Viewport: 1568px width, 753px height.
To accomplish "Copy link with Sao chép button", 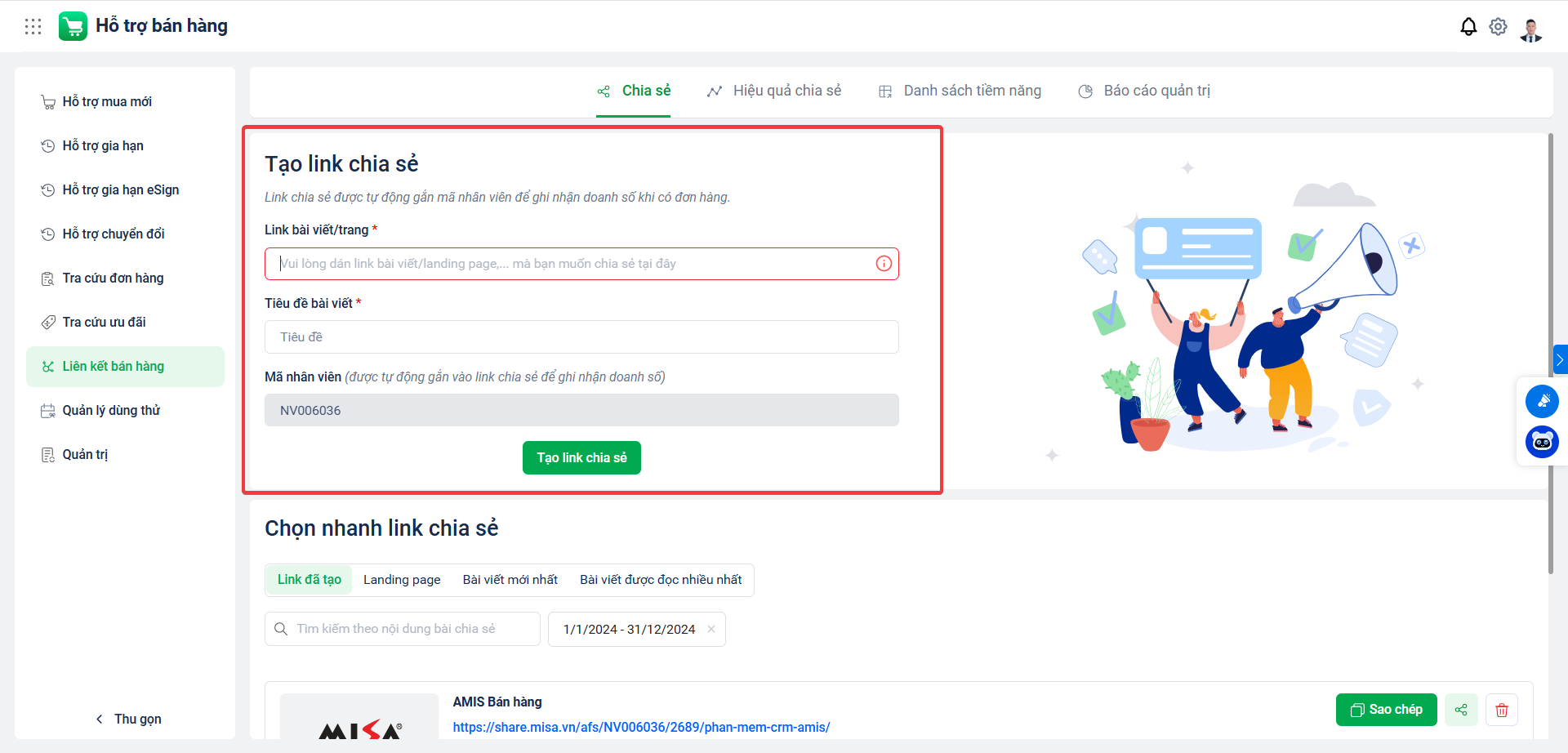I will point(1386,710).
